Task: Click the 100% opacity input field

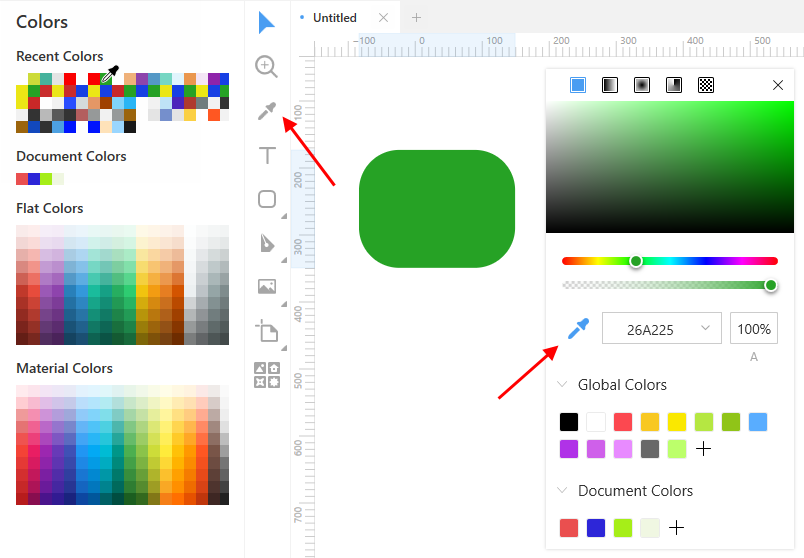Action: tap(754, 328)
